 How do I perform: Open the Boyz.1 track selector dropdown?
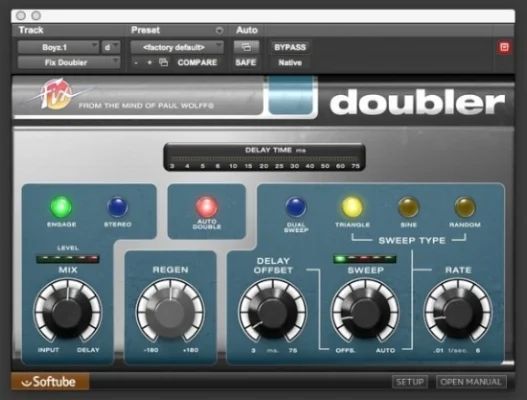click(x=58, y=47)
